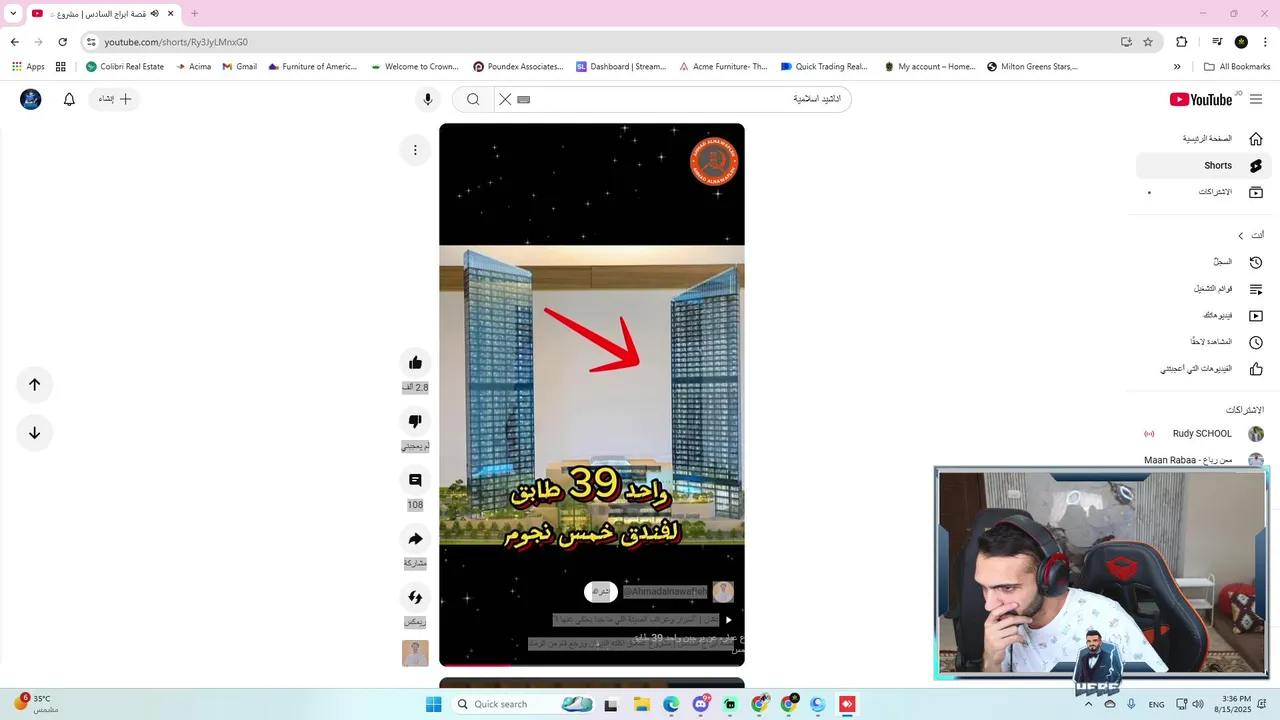
Task: Open Microsoft Edge from the taskbar
Action: click(x=671, y=704)
